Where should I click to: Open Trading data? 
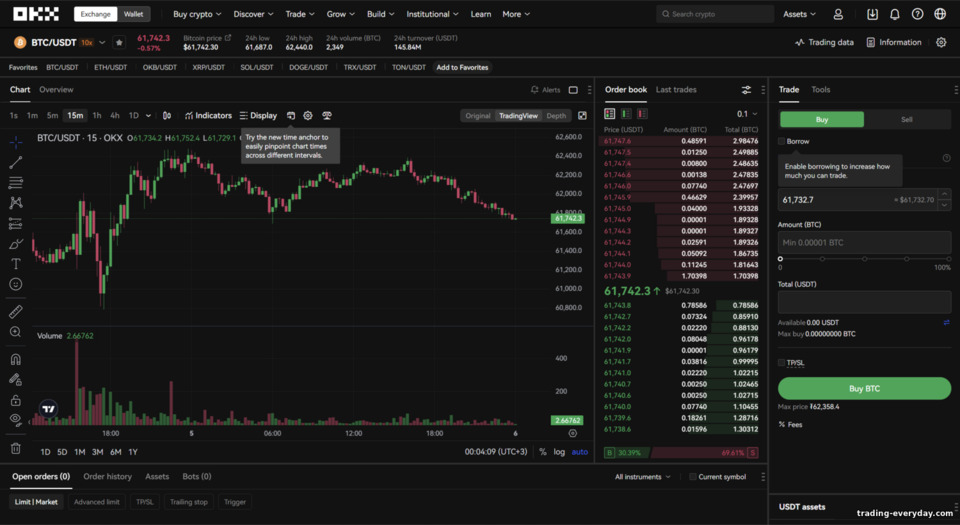(824, 42)
